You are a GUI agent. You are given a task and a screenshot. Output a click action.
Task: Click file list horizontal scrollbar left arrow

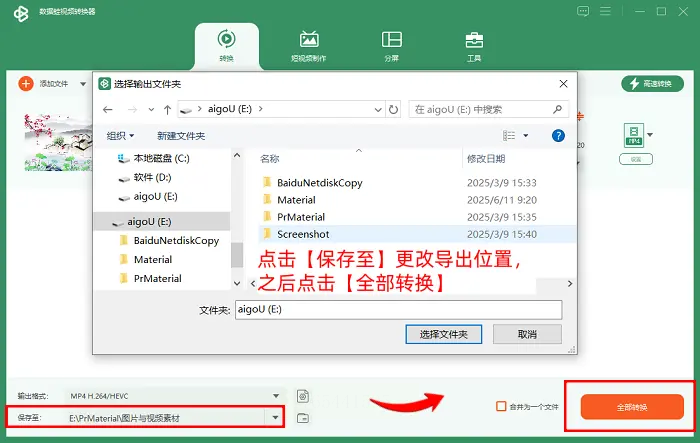pos(253,284)
